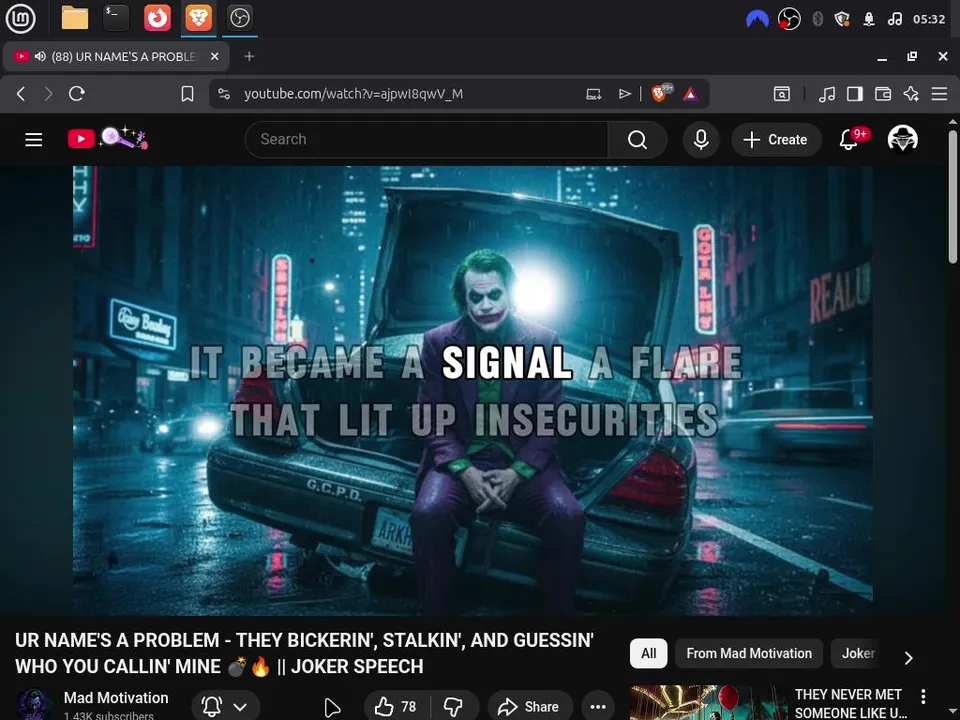Bookmark this page
The width and height of the screenshot is (960, 720).
click(187, 94)
